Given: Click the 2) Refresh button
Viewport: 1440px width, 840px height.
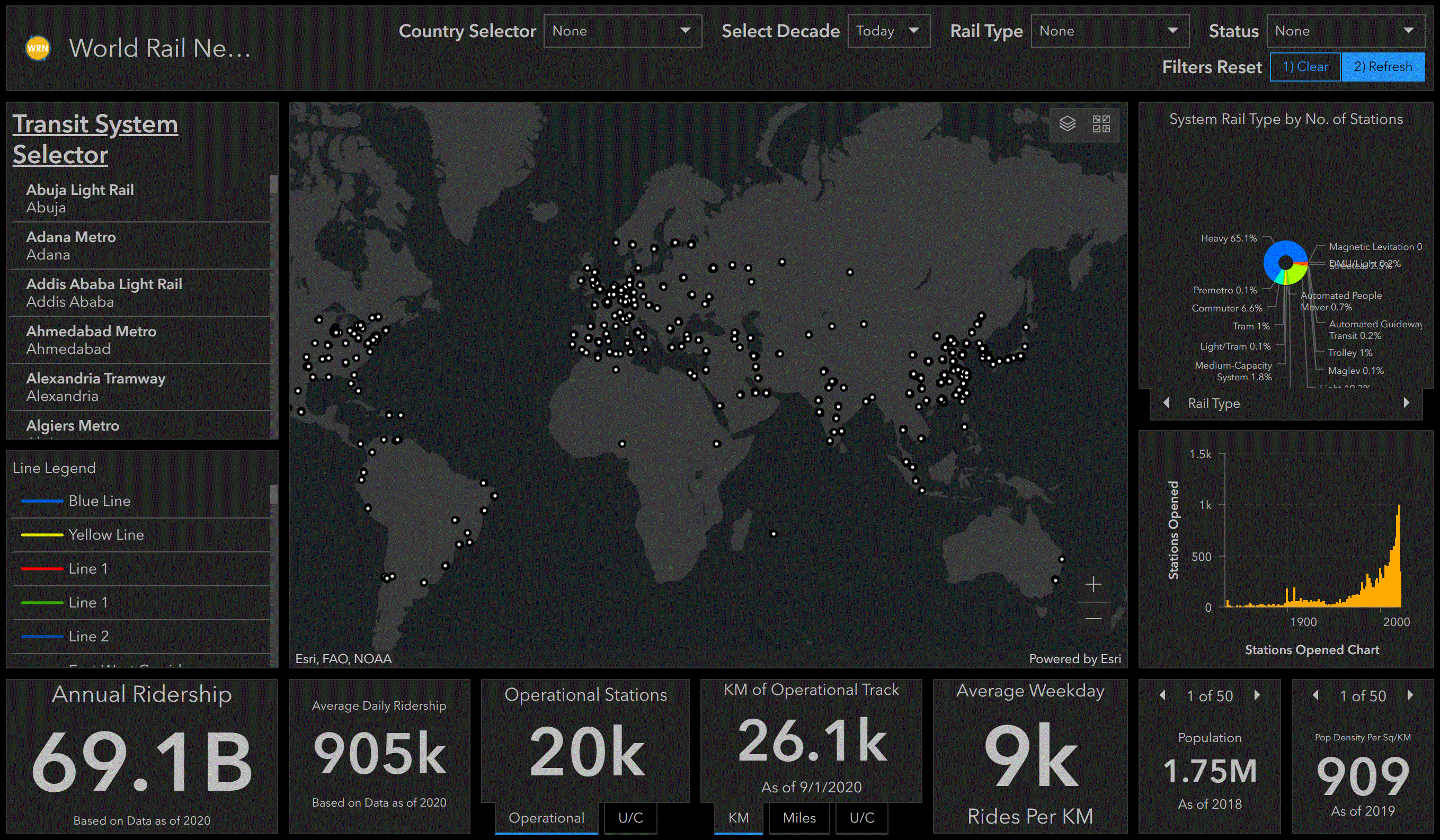Looking at the screenshot, I should [1392, 67].
